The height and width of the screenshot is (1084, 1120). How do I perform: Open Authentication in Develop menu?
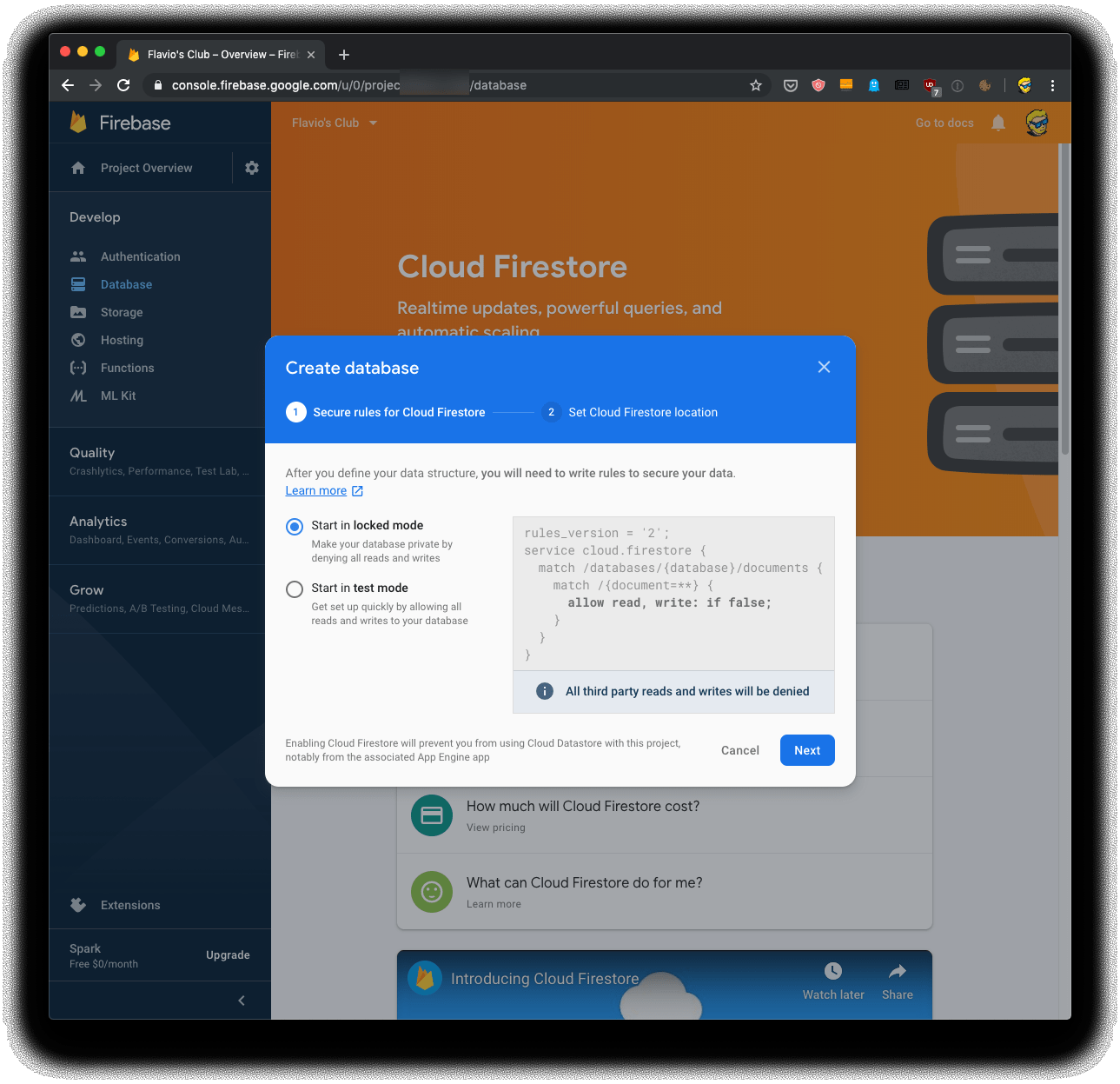(140, 256)
